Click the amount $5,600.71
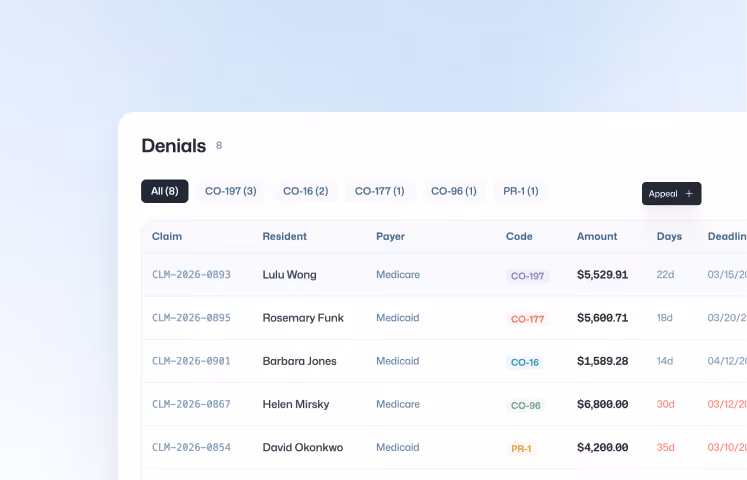 coord(602,318)
